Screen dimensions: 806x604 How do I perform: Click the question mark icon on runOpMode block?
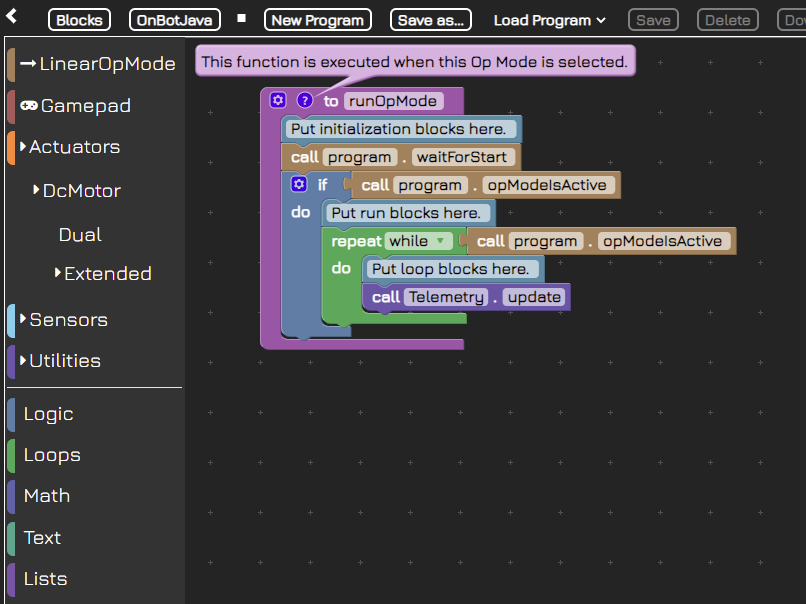pos(303,100)
